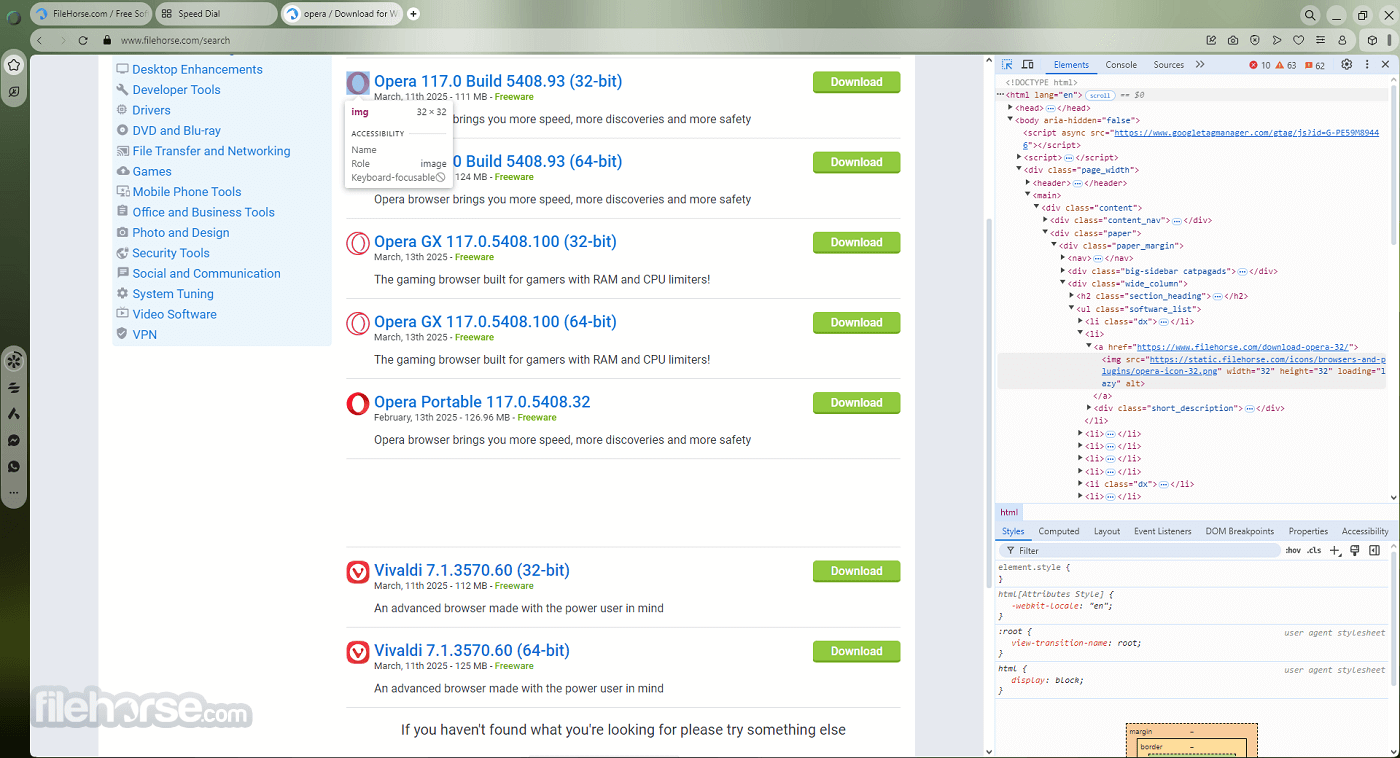The image size is (1400, 758).
Task: Open the Event Listeners tab
Action: [x=1163, y=531]
